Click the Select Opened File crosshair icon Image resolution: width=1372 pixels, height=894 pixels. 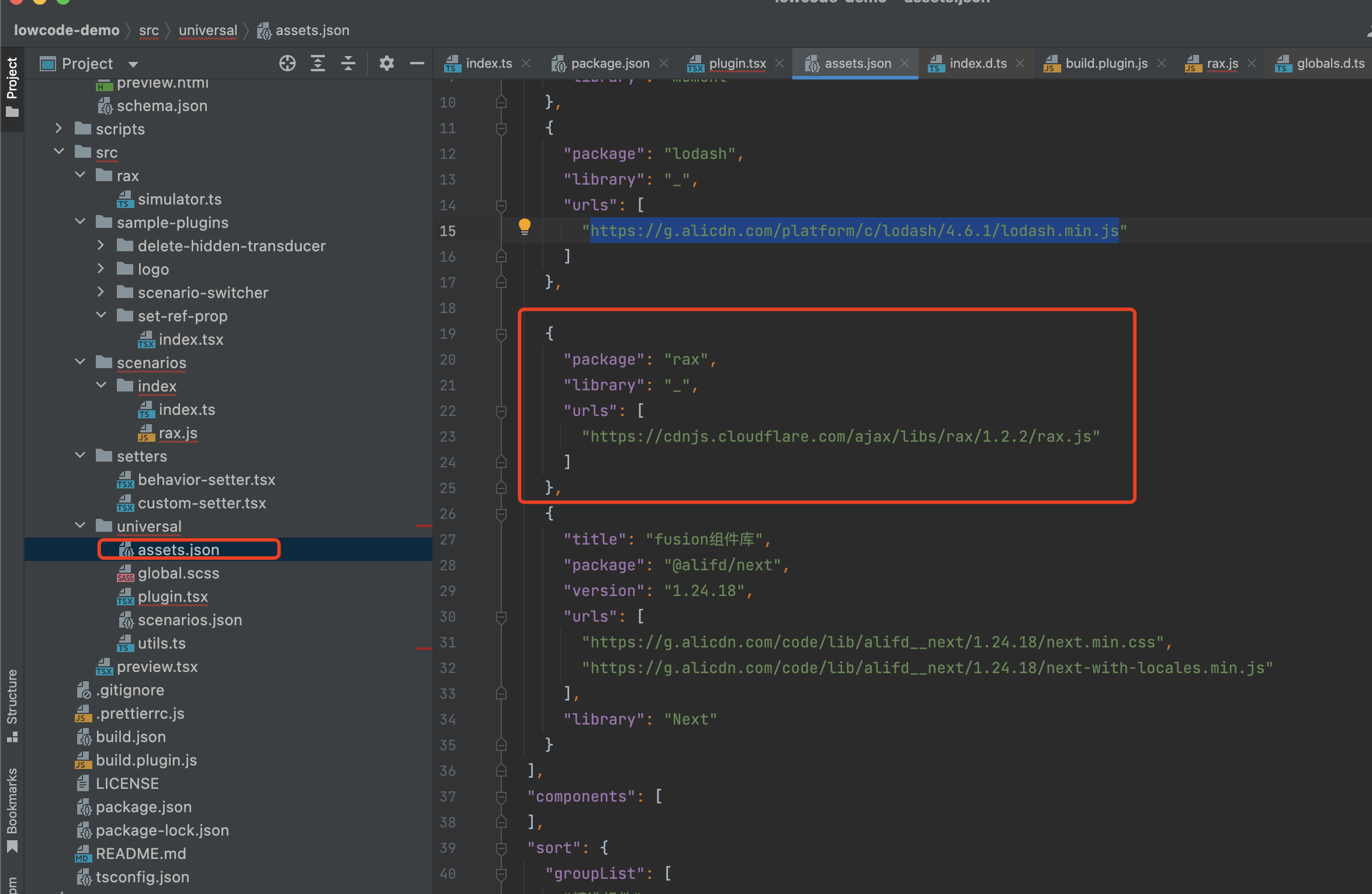(287, 63)
